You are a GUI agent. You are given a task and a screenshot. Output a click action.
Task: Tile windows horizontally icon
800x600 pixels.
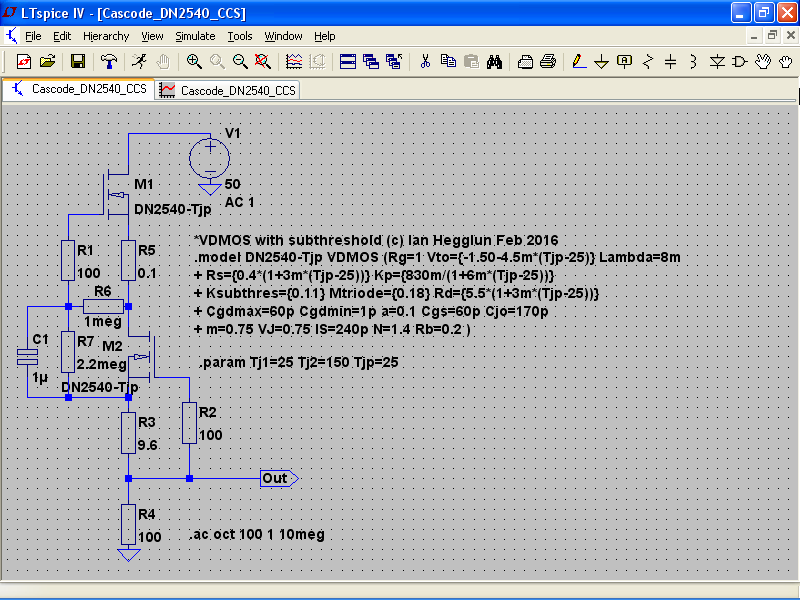(x=347, y=62)
